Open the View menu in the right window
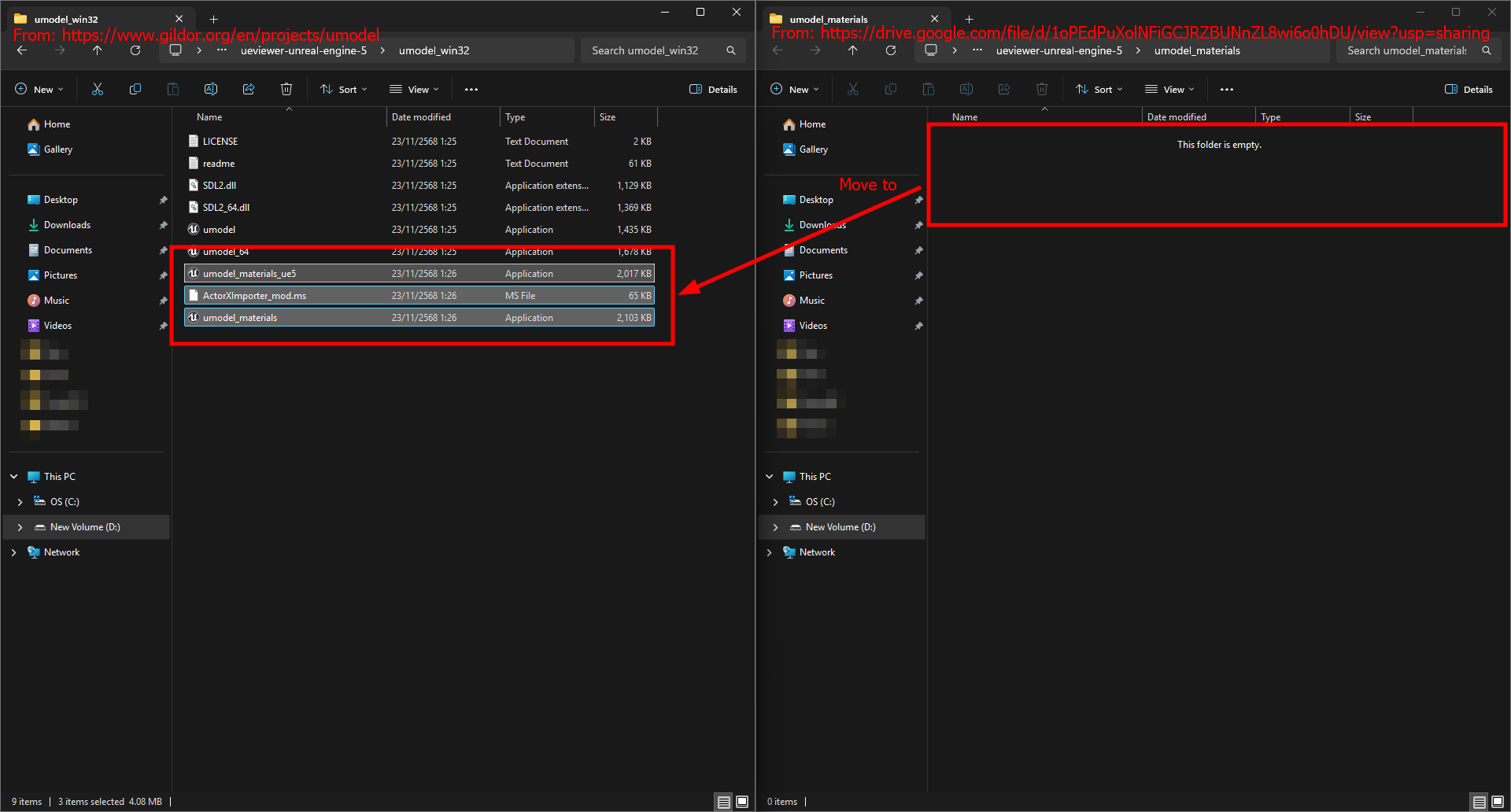This screenshot has width=1511, height=812. pos(1169,89)
